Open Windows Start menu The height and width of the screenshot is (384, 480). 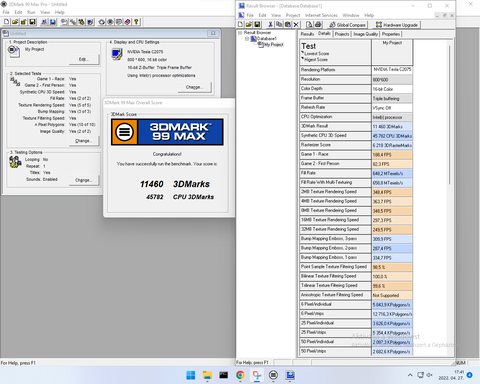191,375
